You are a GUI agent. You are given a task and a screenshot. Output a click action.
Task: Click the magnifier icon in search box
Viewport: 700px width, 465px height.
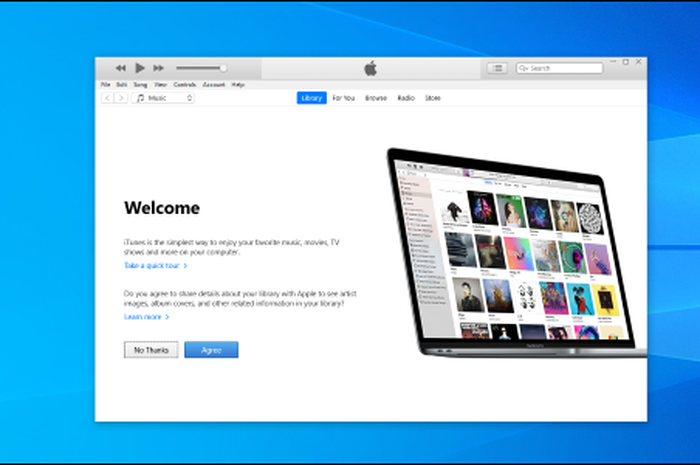point(524,68)
